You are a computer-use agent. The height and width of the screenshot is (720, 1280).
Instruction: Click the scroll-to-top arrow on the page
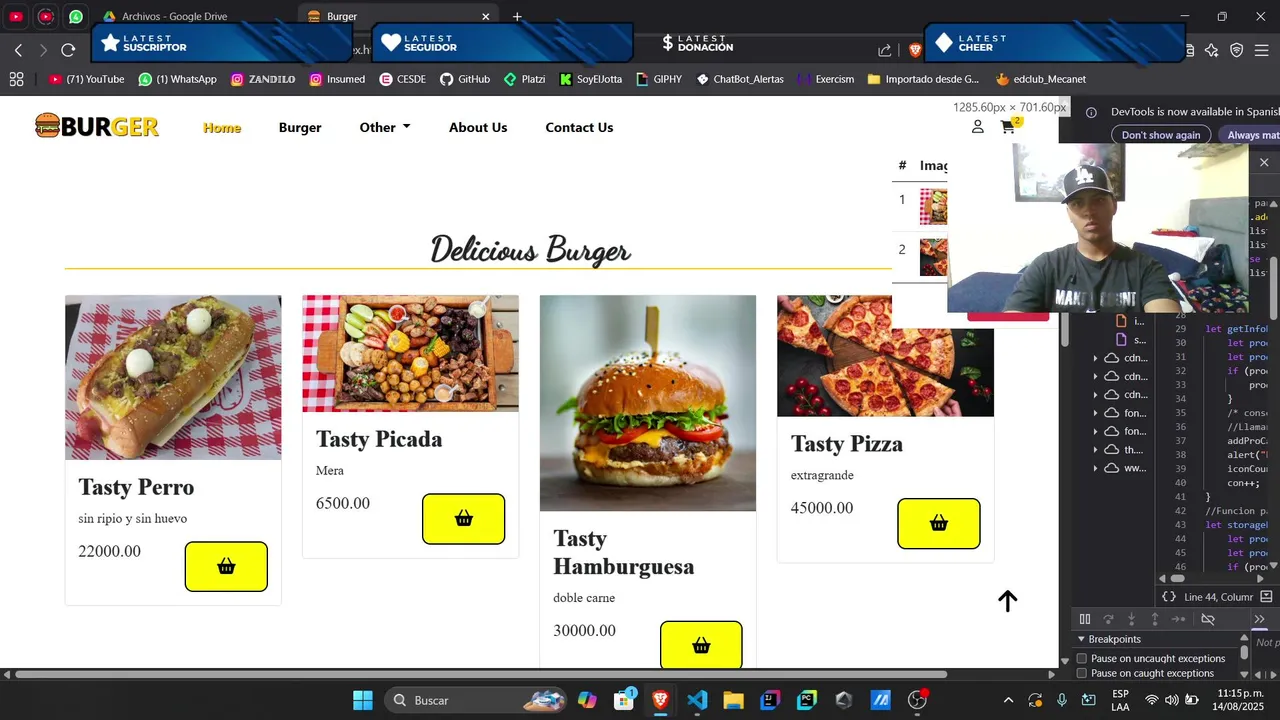(x=1007, y=601)
